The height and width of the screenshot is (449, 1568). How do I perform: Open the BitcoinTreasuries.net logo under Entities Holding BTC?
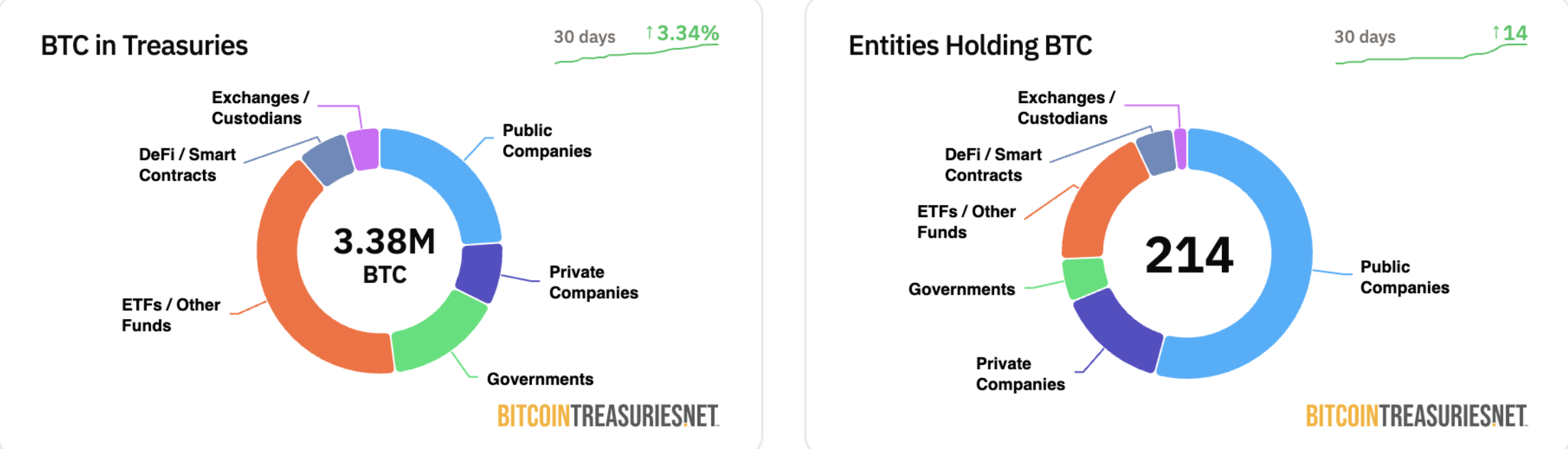(x=1416, y=416)
